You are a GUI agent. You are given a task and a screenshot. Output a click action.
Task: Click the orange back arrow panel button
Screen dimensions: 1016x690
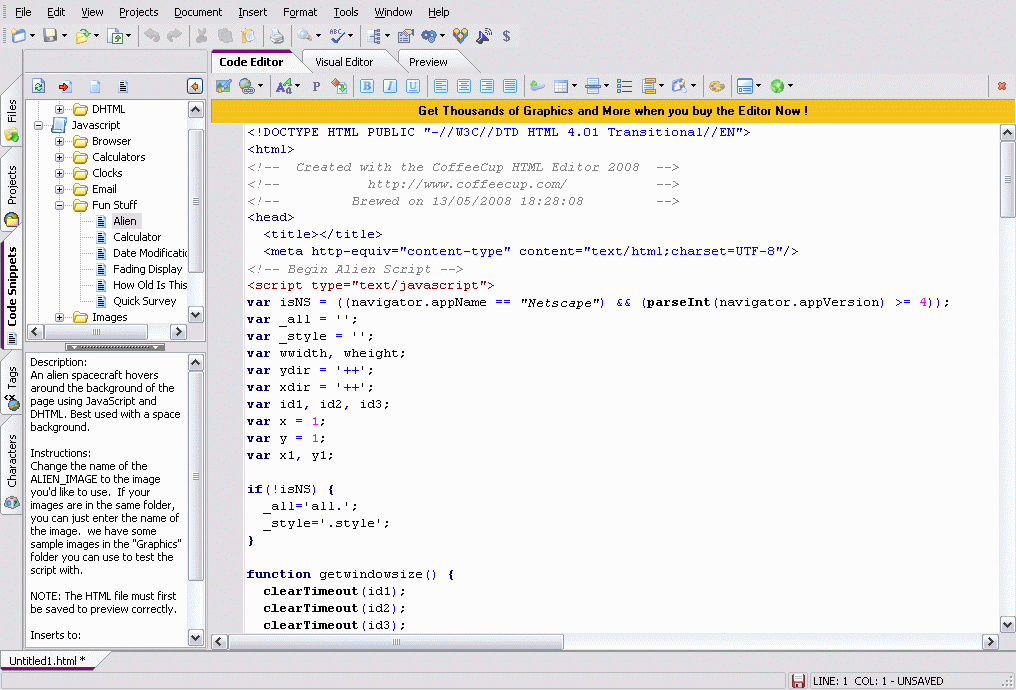(x=194, y=86)
